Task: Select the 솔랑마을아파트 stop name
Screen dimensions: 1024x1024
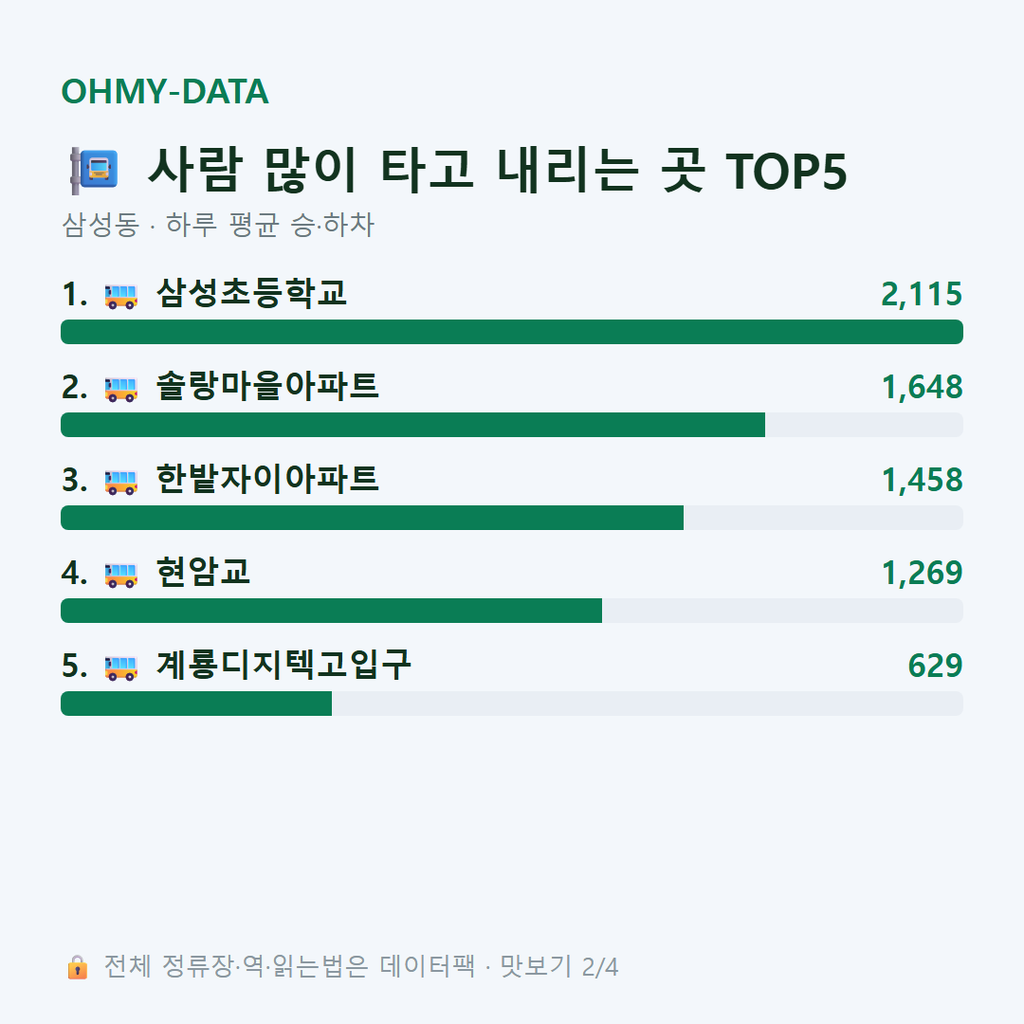Action: [x=267, y=385]
